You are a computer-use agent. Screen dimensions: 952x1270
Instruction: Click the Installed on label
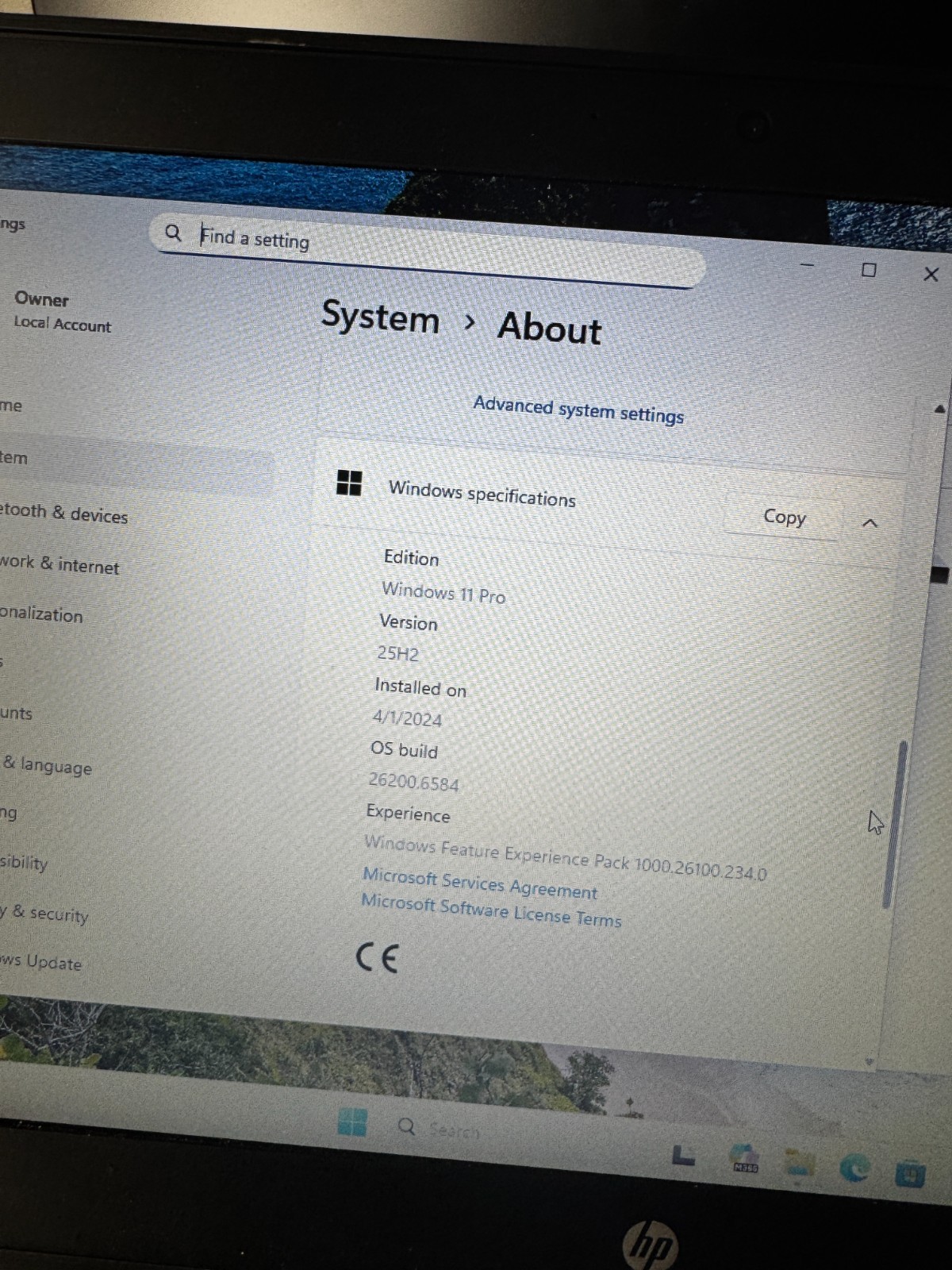420,687
